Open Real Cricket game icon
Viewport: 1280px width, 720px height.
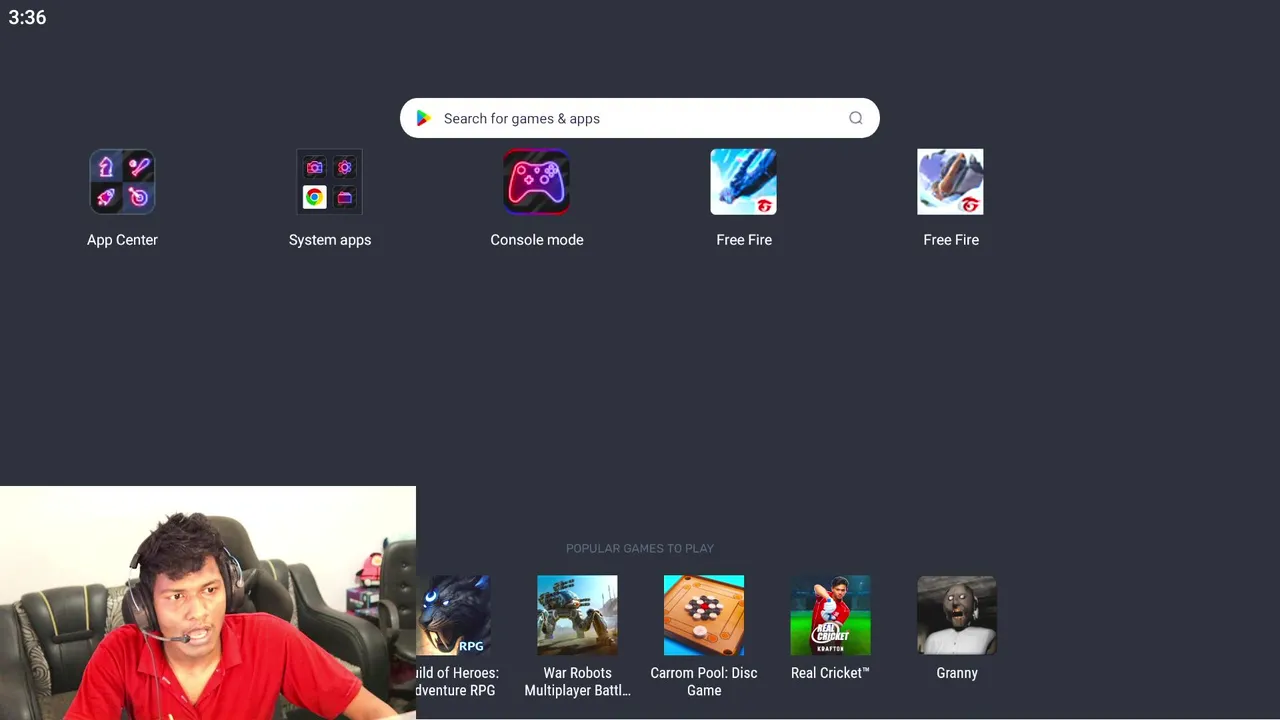tap(831, 615)
